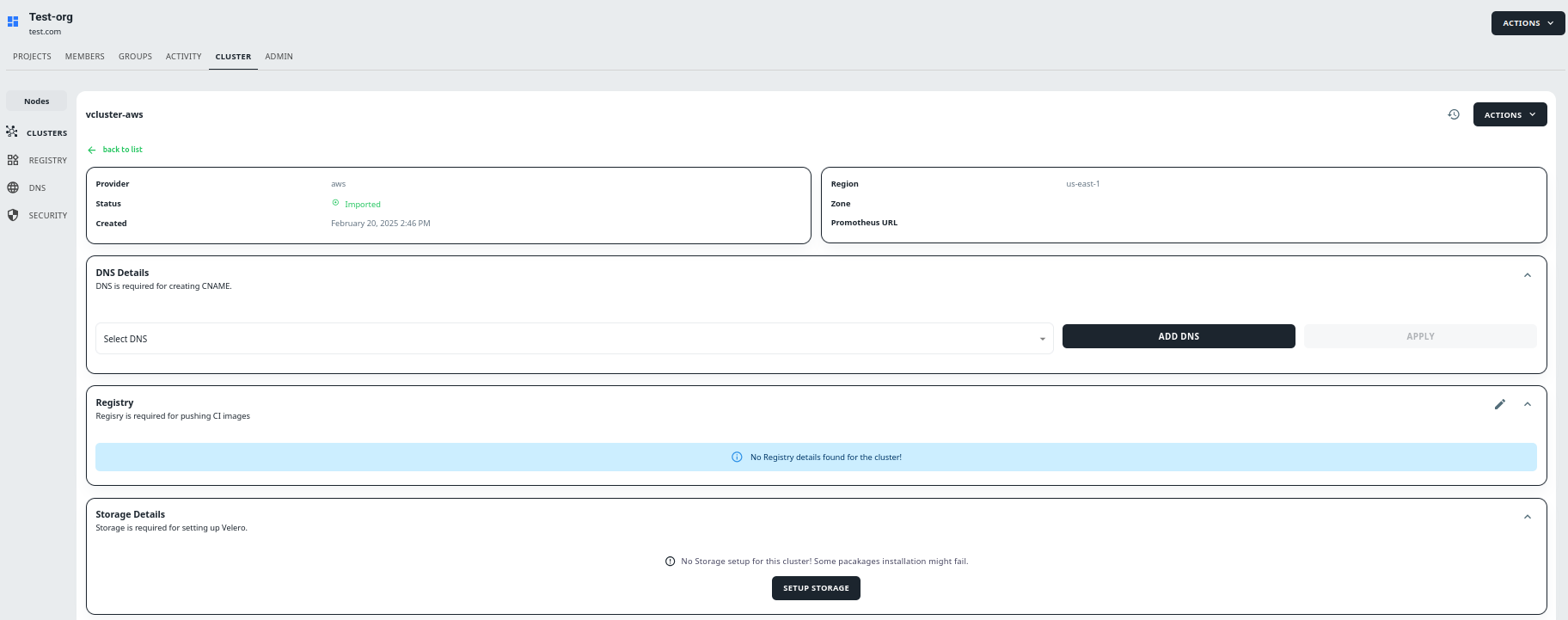Click the test.com domain text
The height and width of the screenshot is (620, 1568).
(x=45, y=32)
